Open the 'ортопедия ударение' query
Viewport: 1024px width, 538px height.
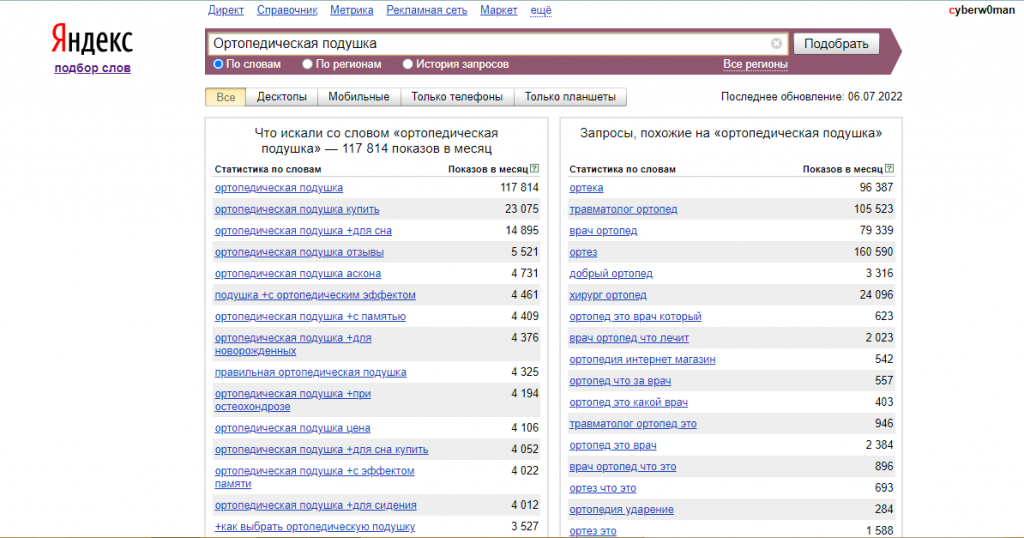621,510
